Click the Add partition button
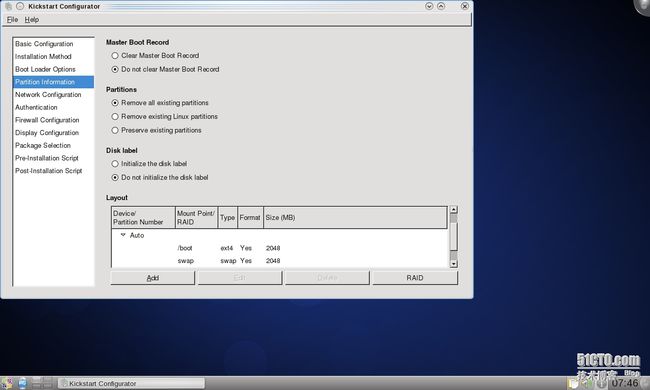This screenshot has width=650, height=390. (153, 278)
